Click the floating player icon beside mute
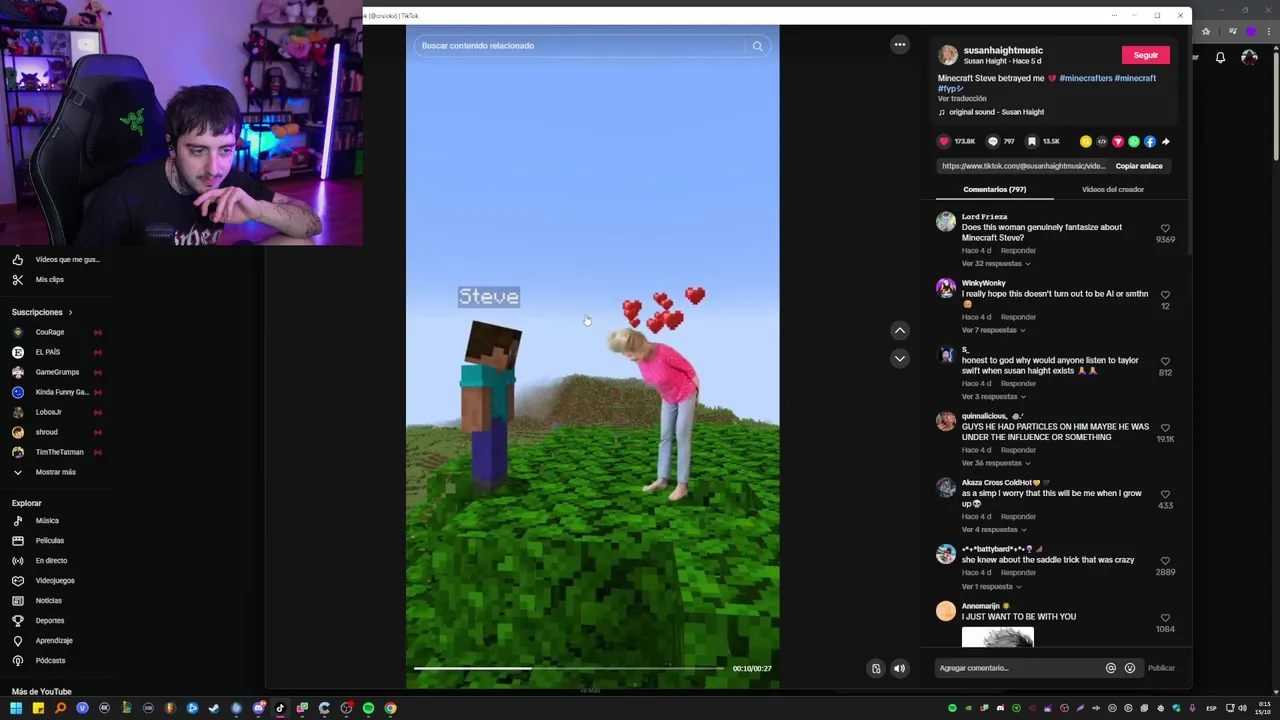Screen dimensions: 1280x720 [876, 669]
